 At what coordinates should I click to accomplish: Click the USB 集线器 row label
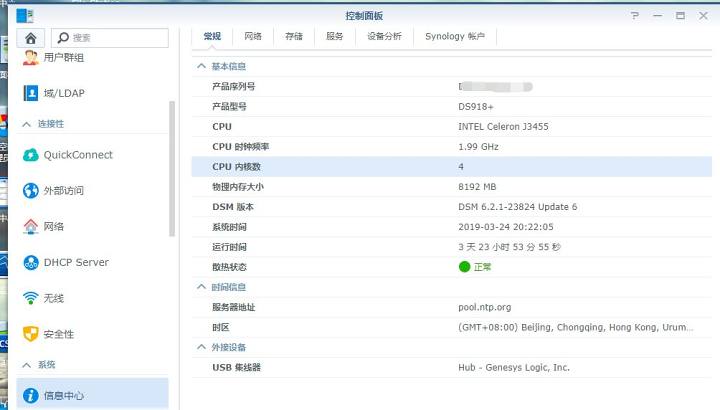coord(236,367)
